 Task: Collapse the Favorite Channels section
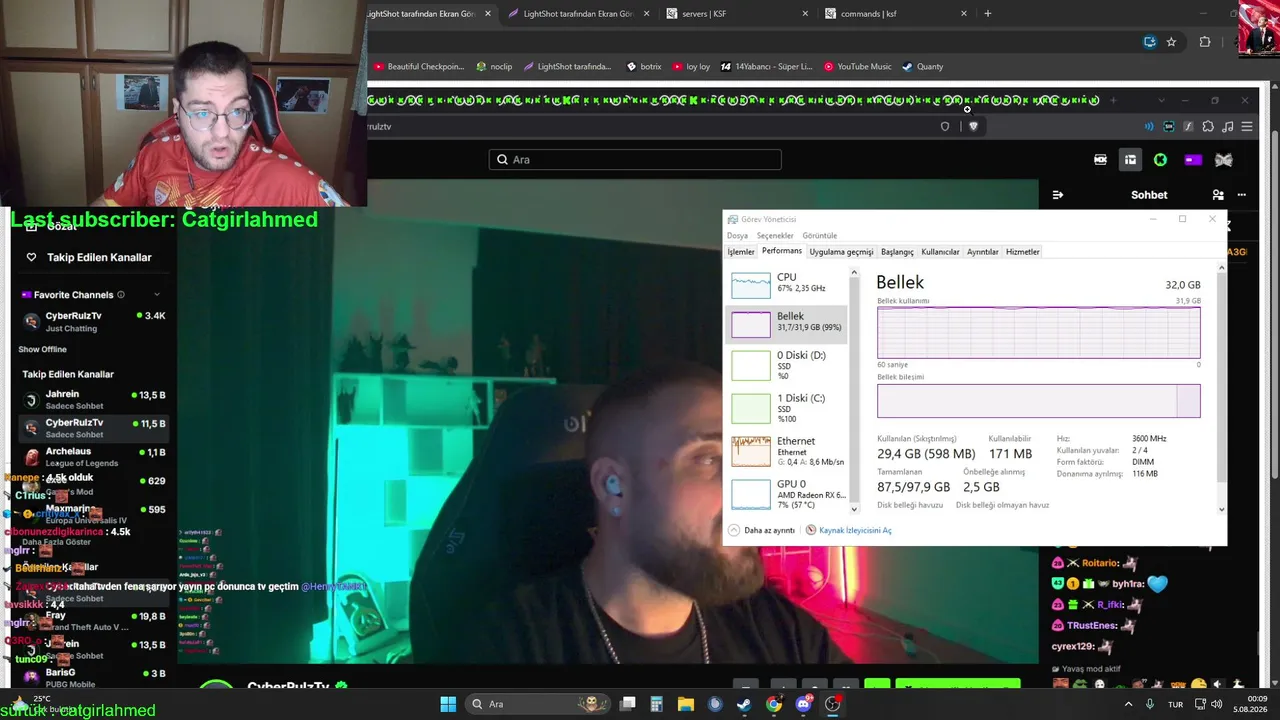[157, 295]
